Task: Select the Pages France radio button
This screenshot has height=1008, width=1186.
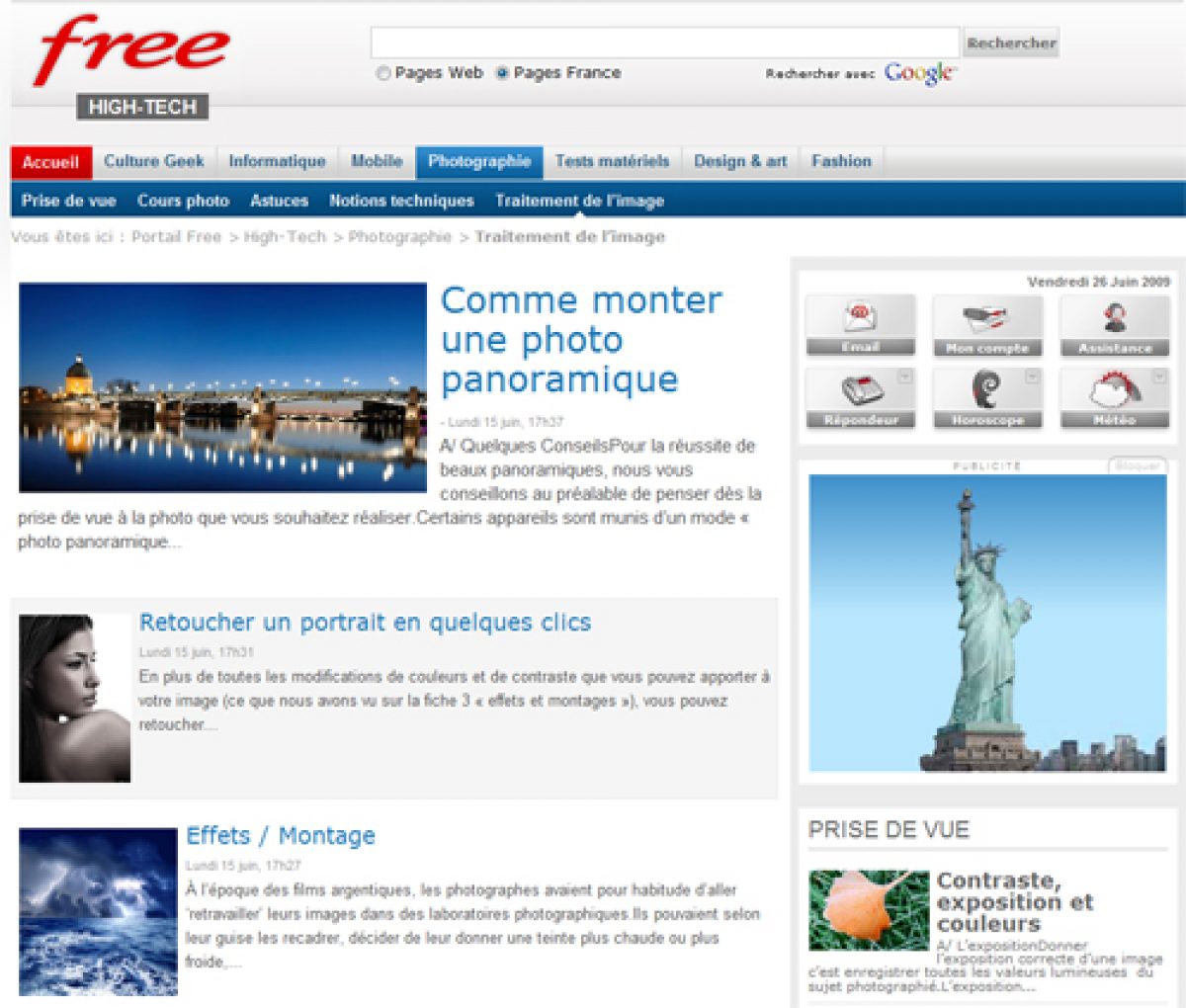Action: point(502,73)
